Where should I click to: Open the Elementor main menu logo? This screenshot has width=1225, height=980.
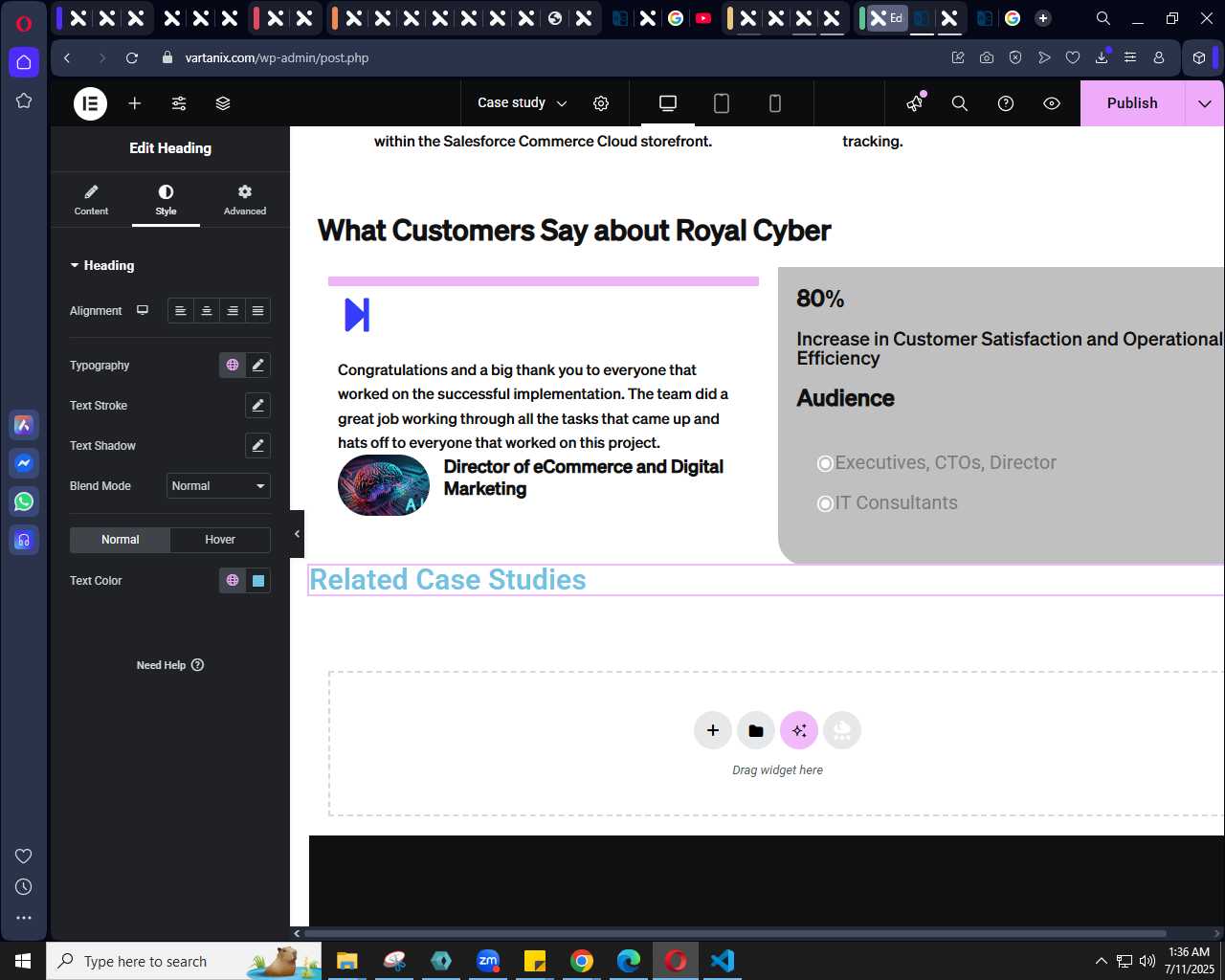(x=91, y=103)
